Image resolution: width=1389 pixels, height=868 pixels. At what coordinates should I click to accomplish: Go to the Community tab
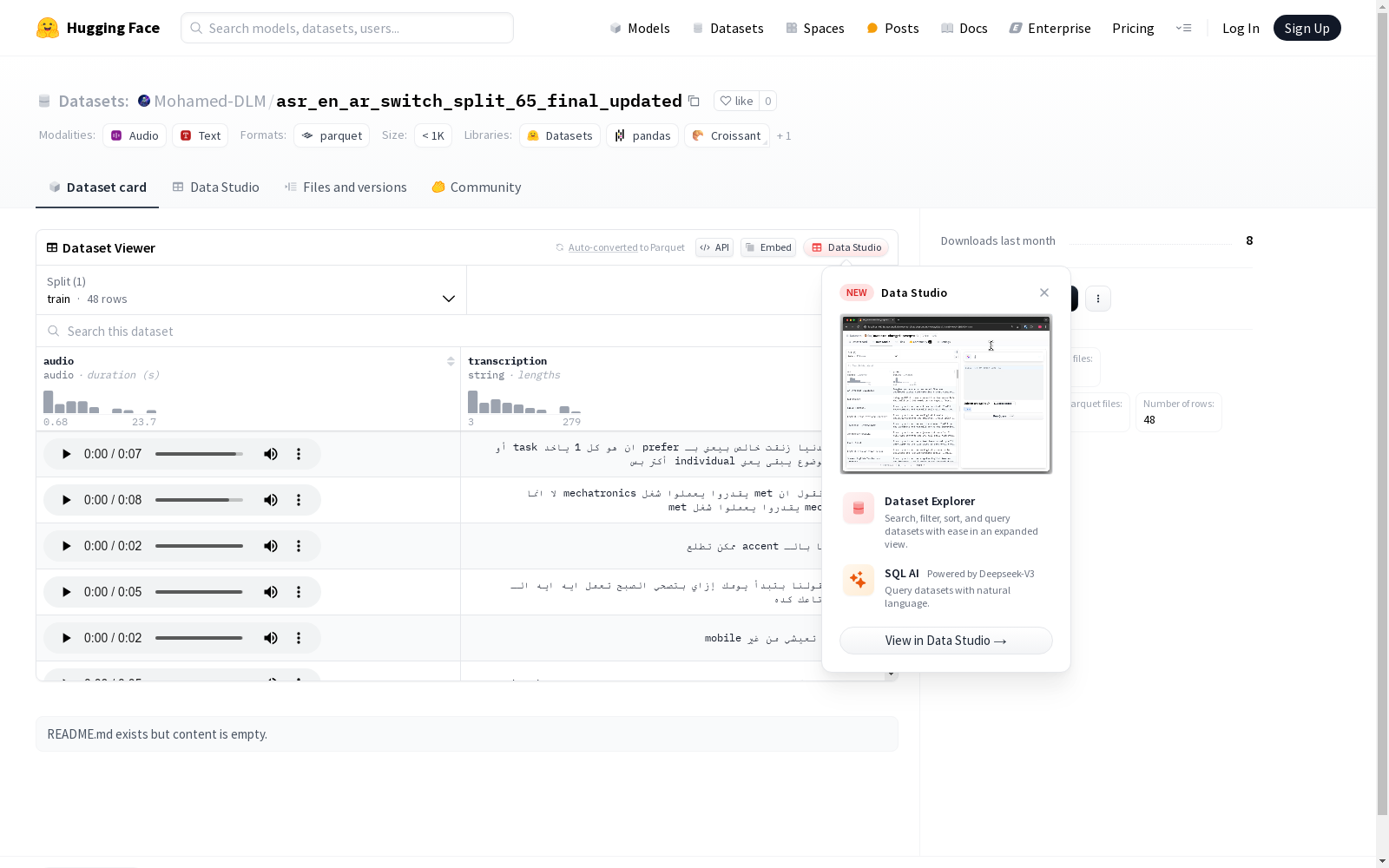point(477,187)
